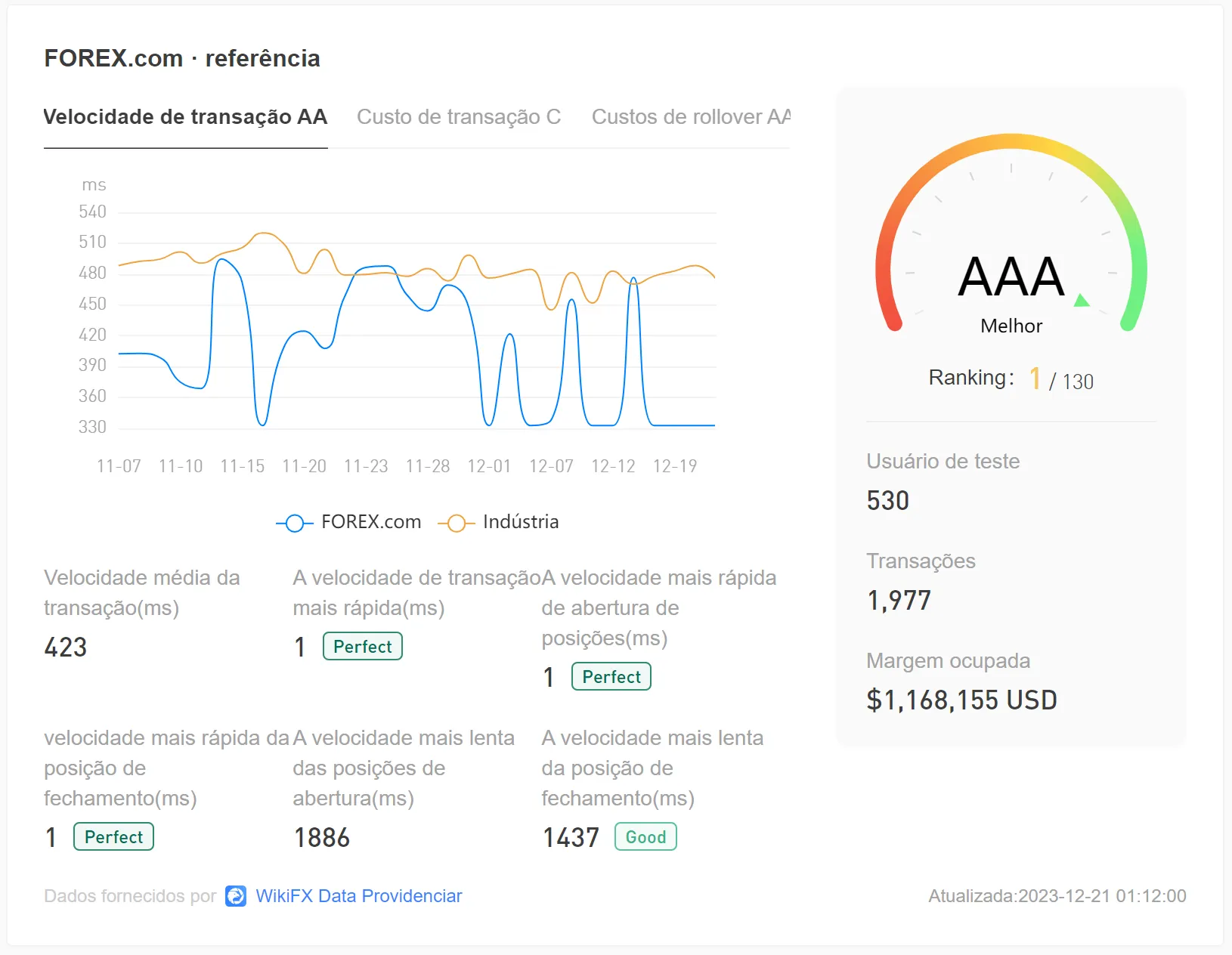Click the ranking value 1 / 130
The width and height of the screenshot is (1232, 955).
pos(1061,379)
